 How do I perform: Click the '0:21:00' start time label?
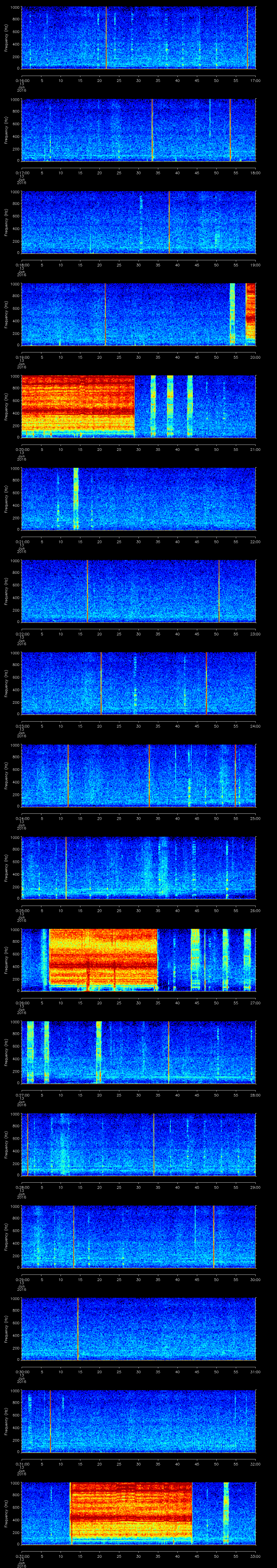(22, 542)
